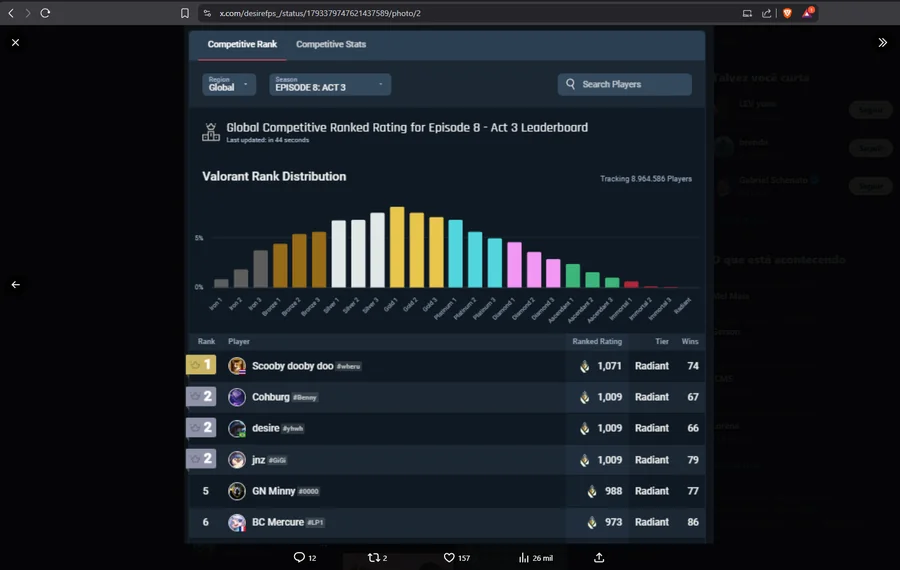Open BC Mercure player profile
This screenshot has width=900, height=570.
coord(278,522)
